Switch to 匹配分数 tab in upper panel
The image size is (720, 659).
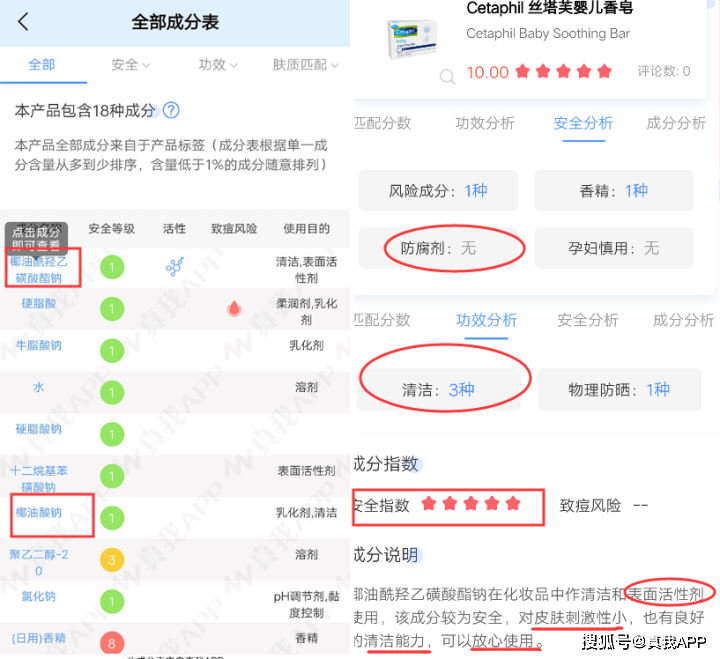point(382,123)
